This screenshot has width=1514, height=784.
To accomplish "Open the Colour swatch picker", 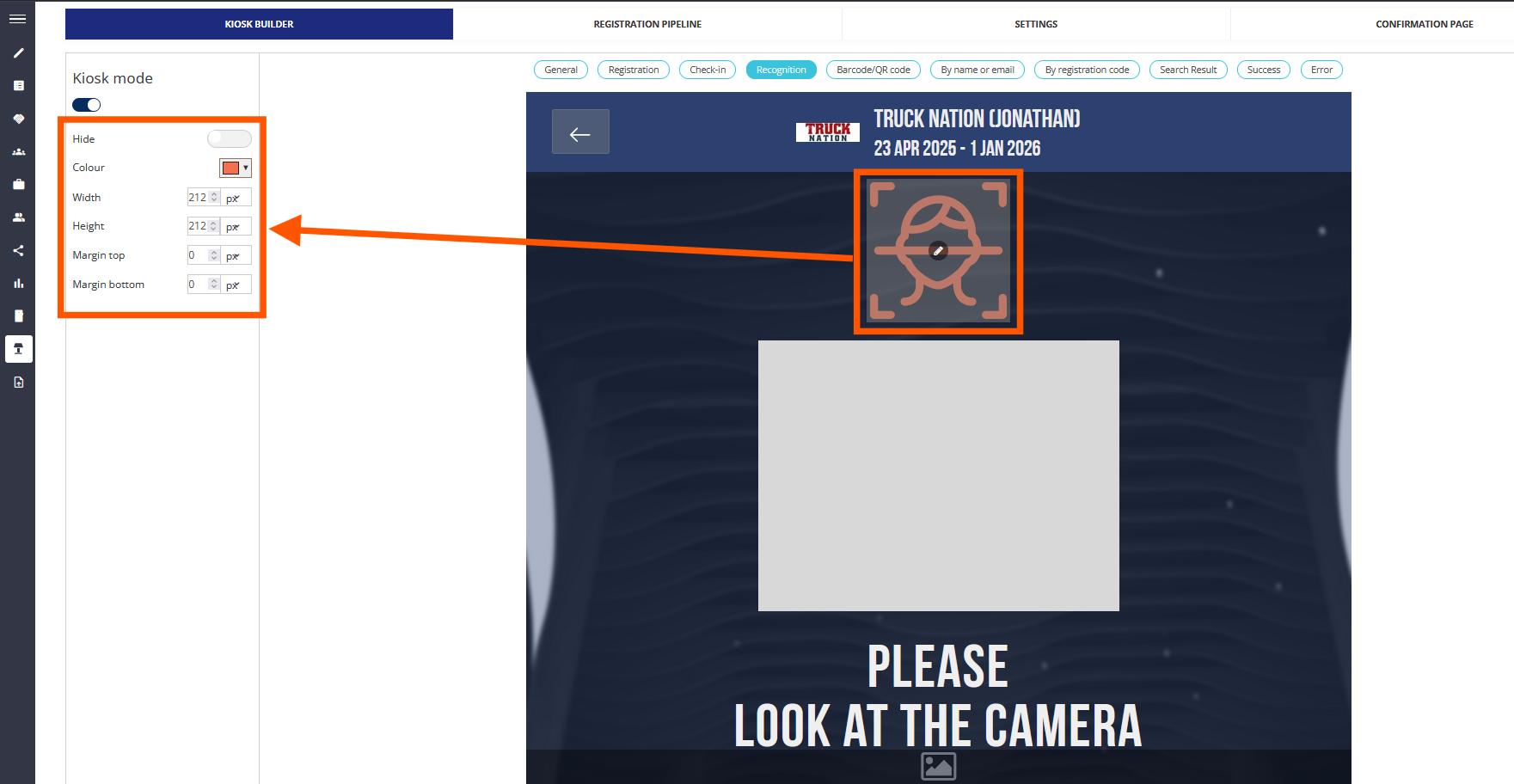I will [x=235, y=168].
